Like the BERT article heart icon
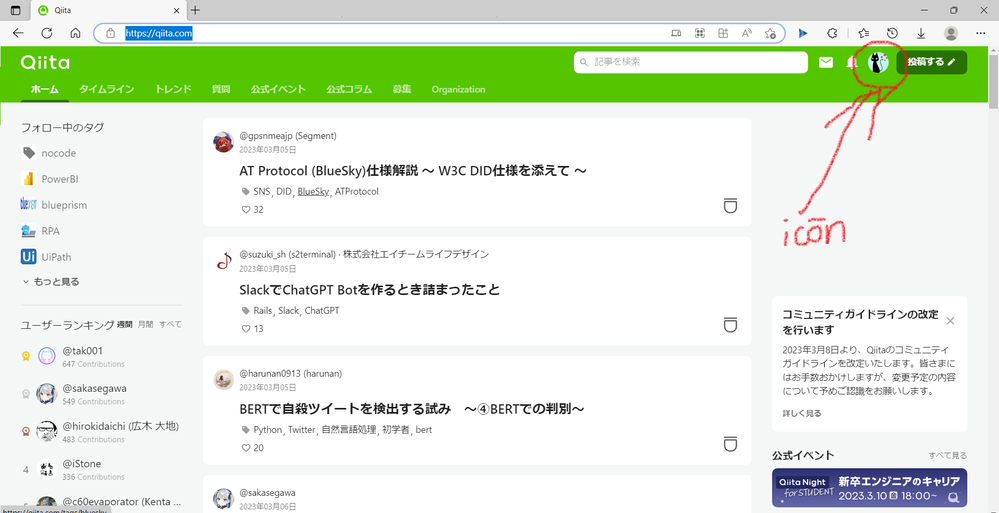 click(x=246, y=448)
